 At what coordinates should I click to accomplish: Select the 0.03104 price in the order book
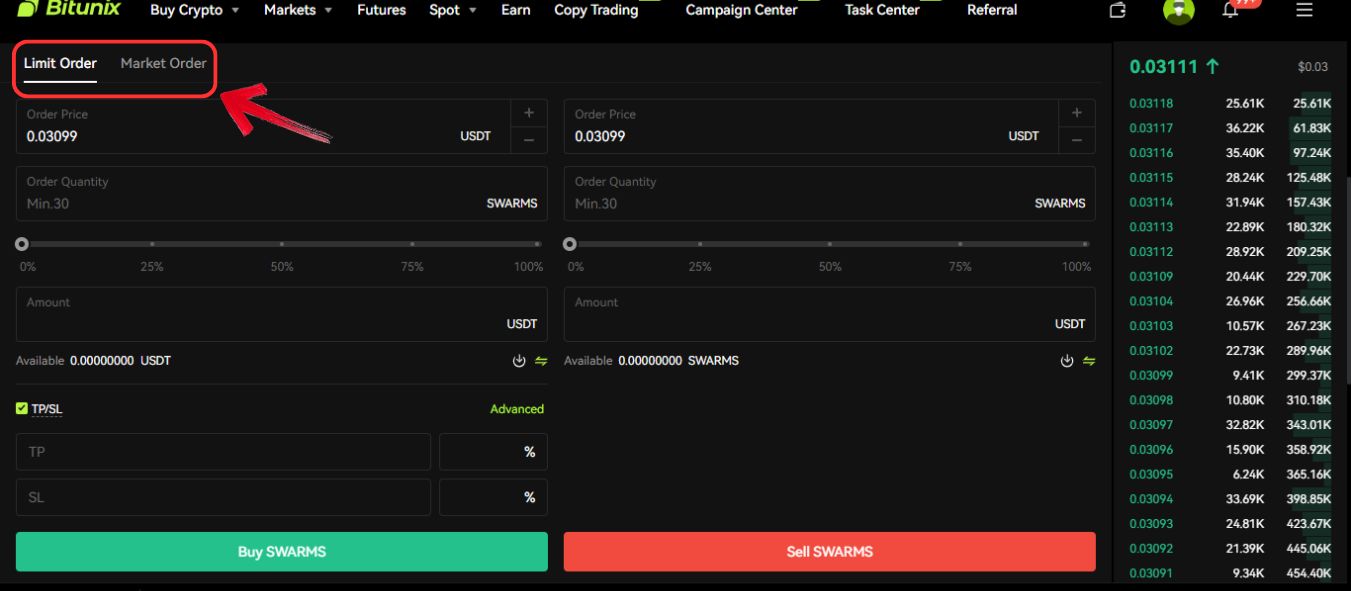(1151, 301)
